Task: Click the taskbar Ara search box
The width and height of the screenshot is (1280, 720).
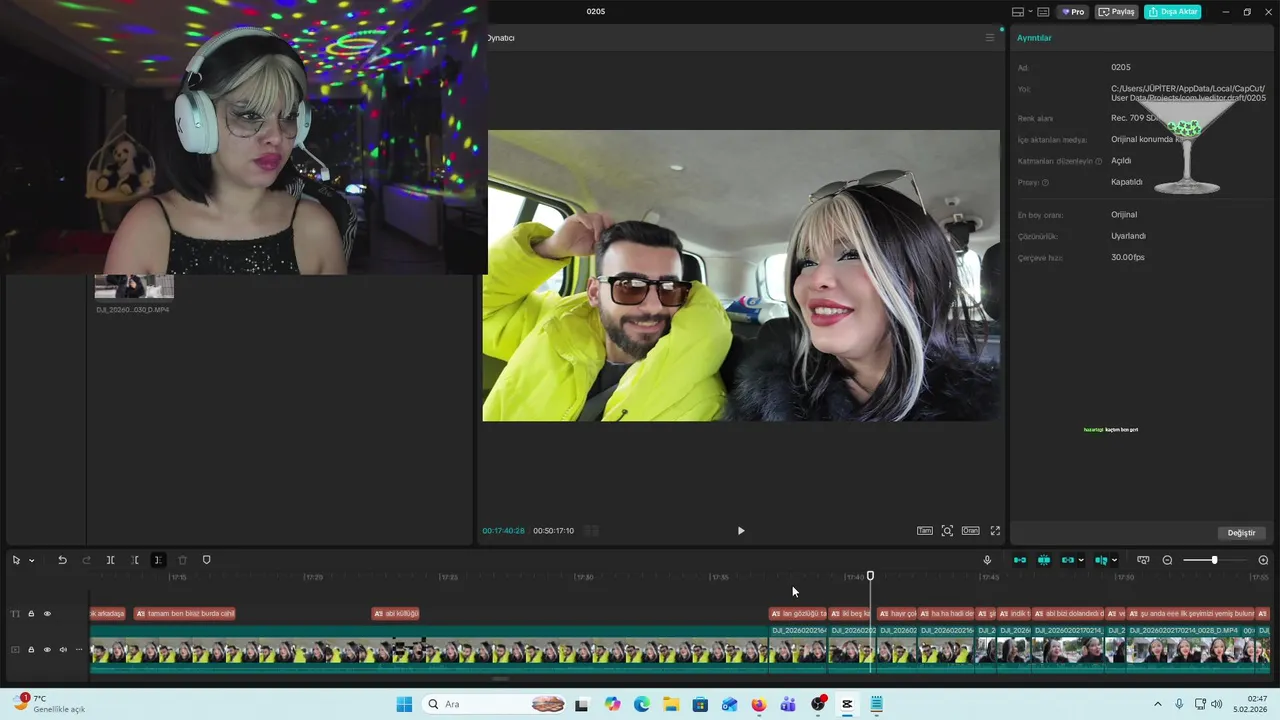Action: 496,704
